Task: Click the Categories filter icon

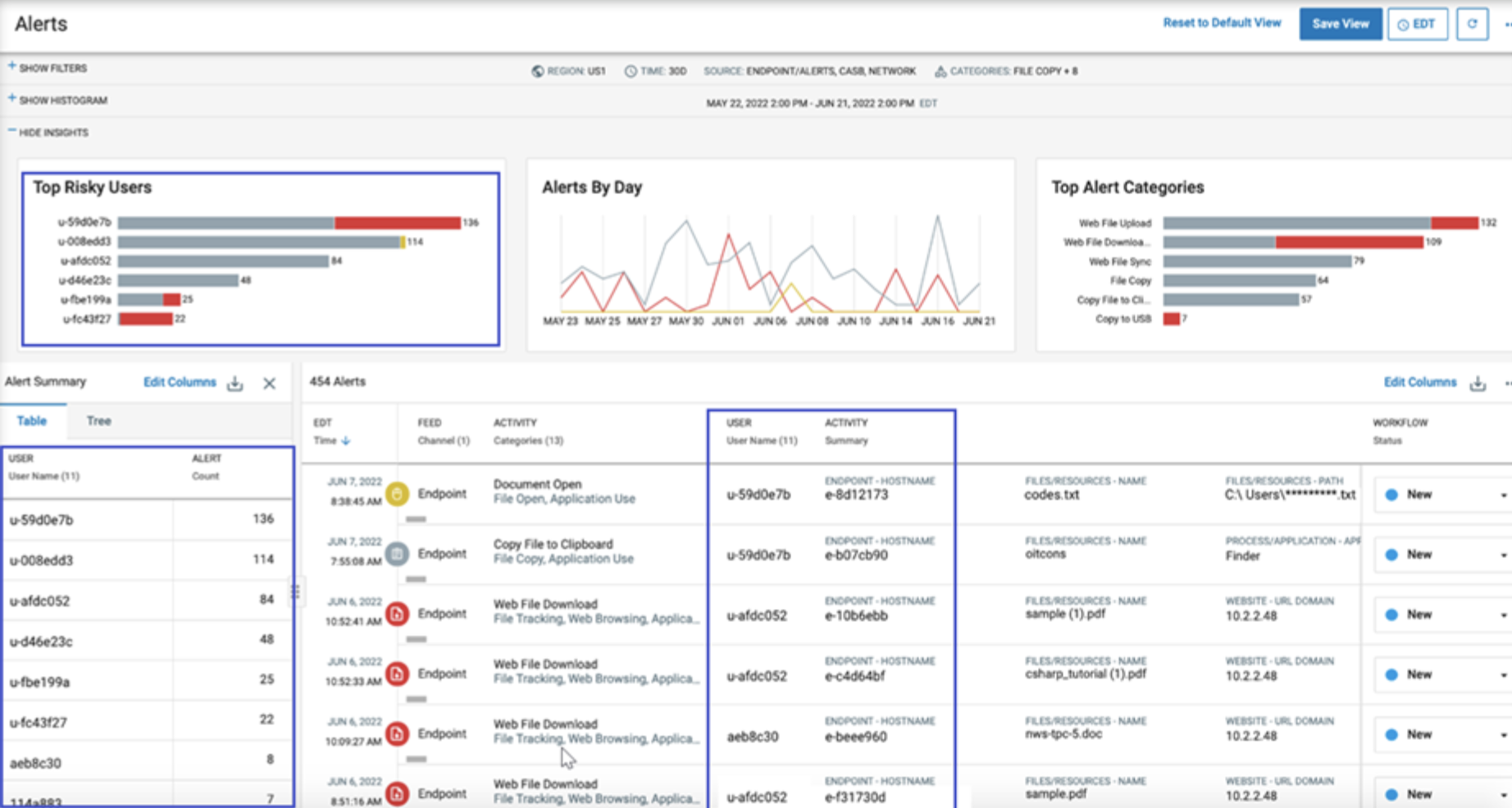Action: 940,71
